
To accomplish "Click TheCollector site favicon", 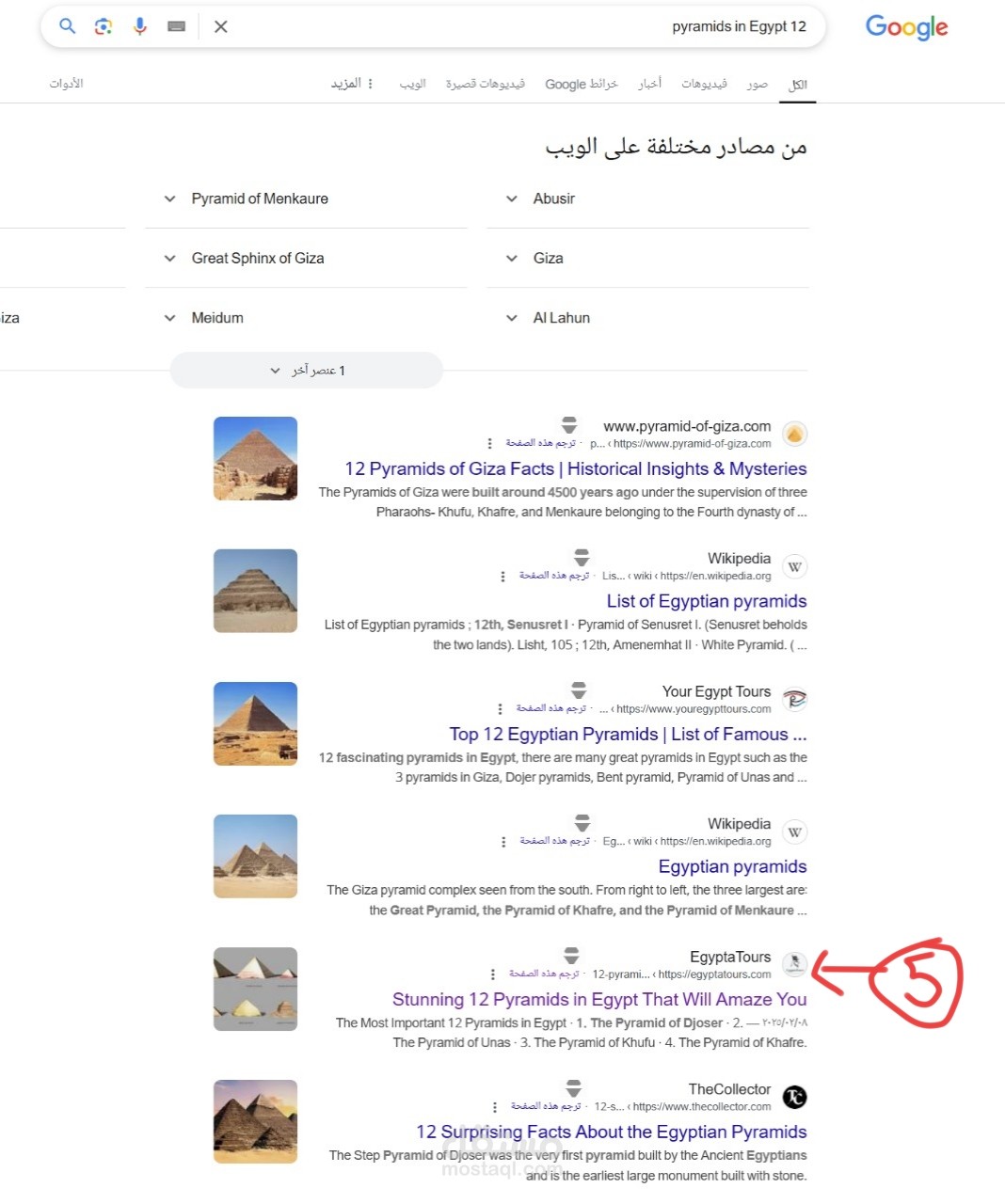I will click(x=795, y=1097).
